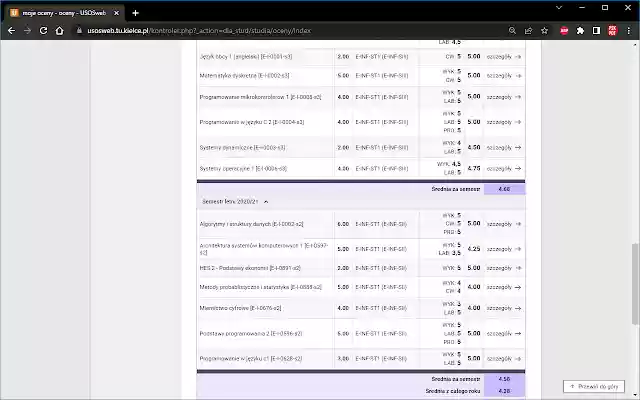The image size is (640, 400).
Task: Click the 'Miernictwo cyfrowe' course name
Action: 240,308
